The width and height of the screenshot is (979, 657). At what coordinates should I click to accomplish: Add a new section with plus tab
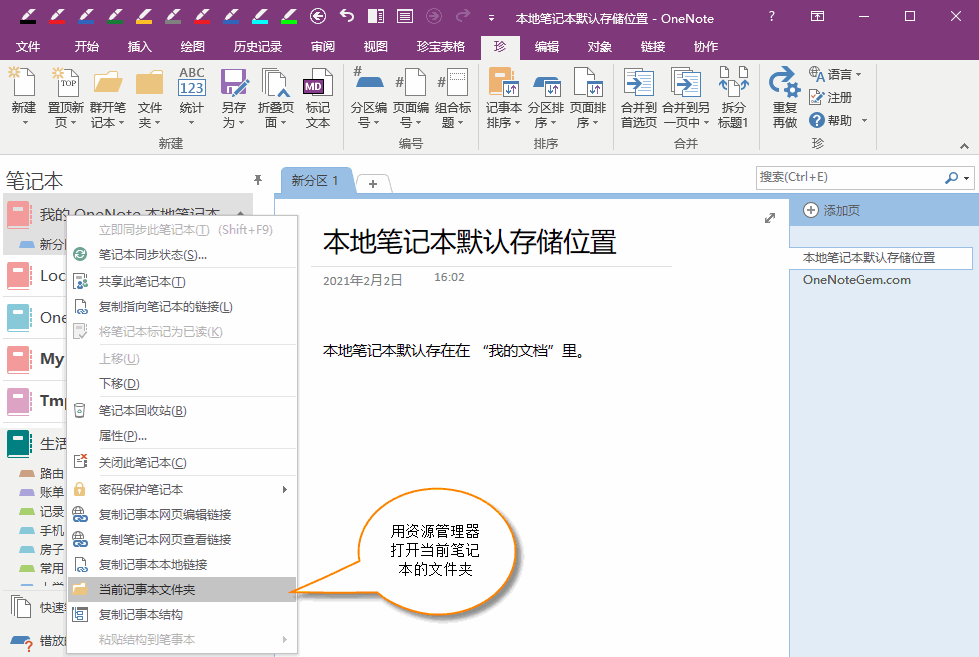click(373, 184)
